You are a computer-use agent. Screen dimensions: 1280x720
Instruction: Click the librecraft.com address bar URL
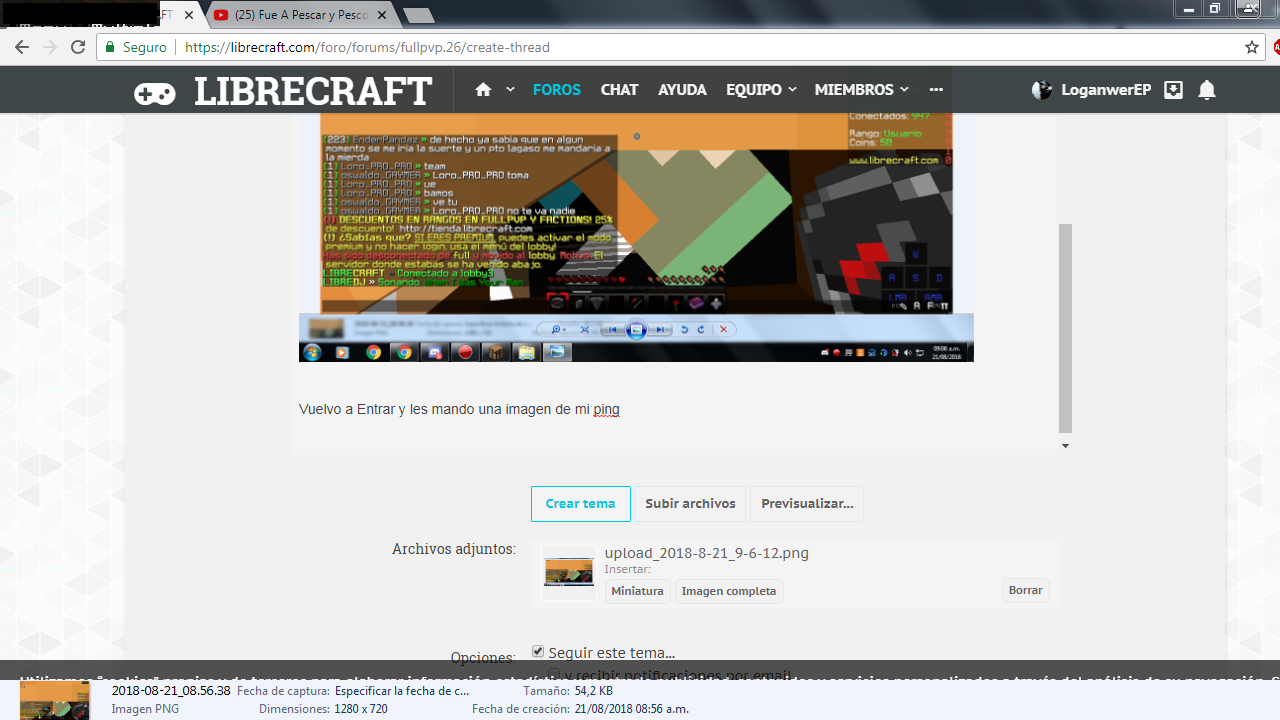pos(367,47)
